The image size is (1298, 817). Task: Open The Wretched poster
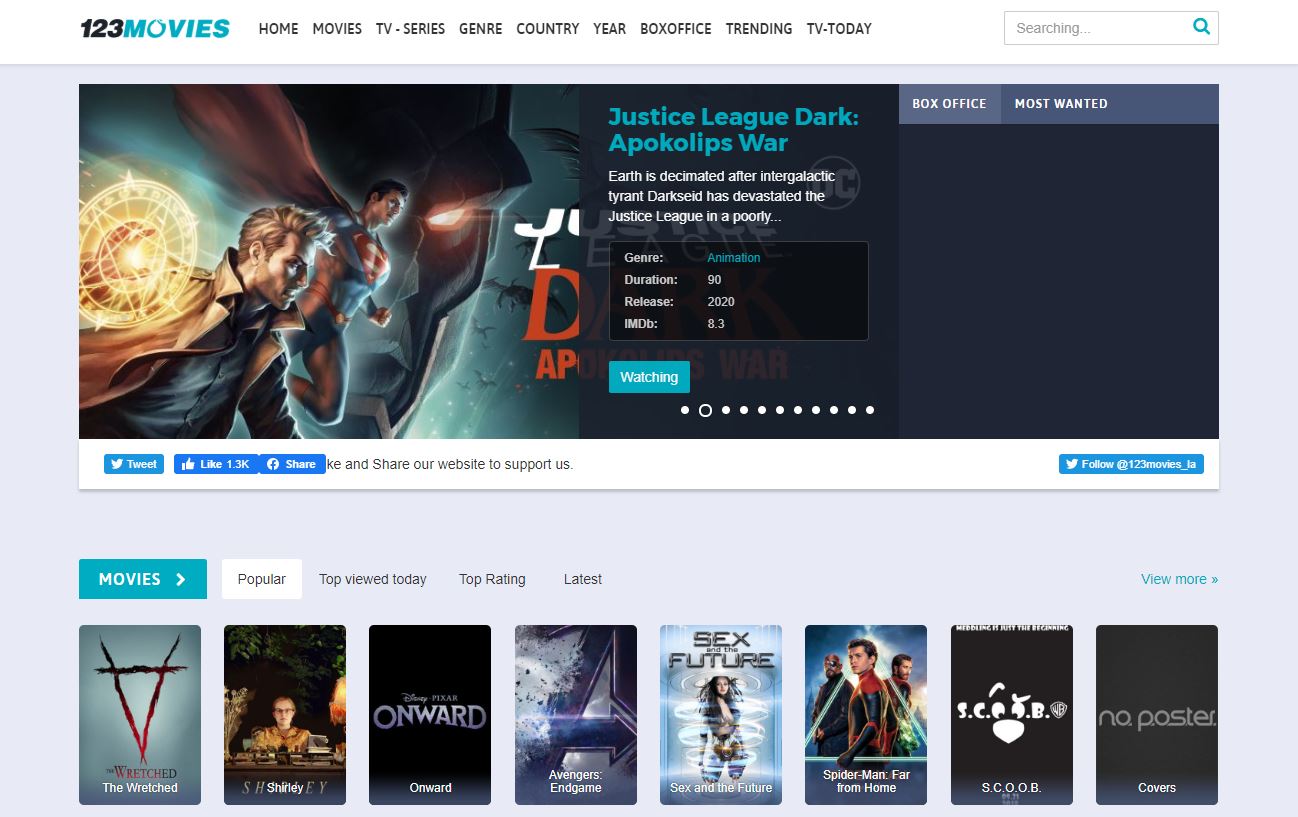[140, 715]
